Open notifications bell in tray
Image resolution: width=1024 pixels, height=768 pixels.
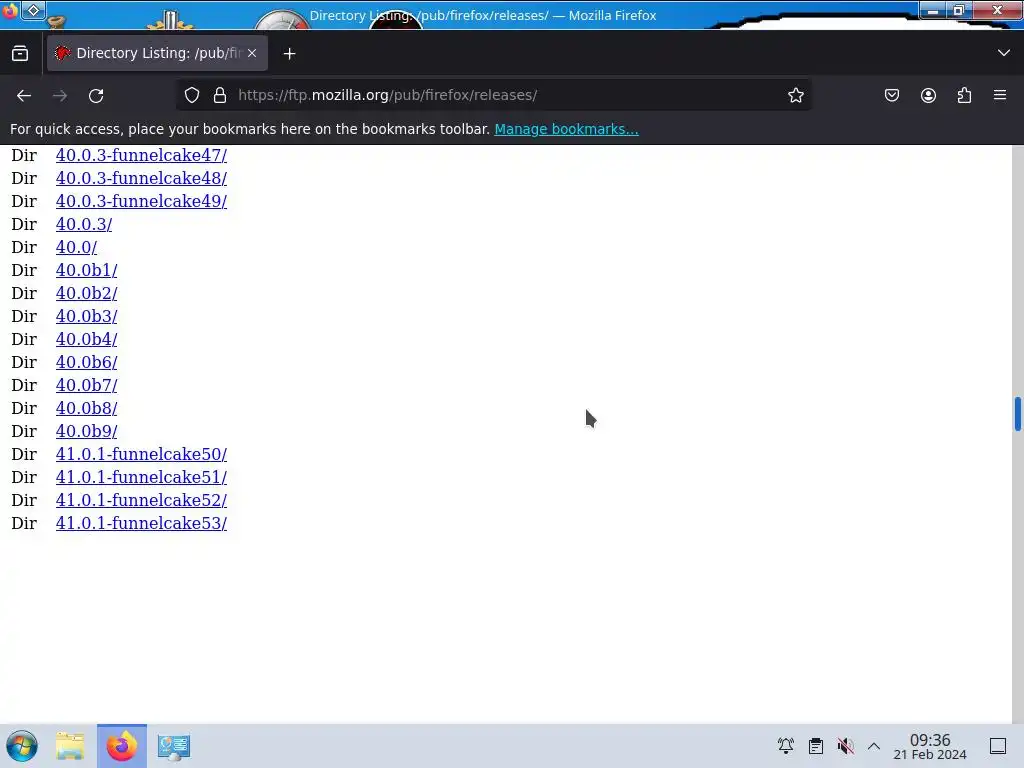click(x=786, y=746)
